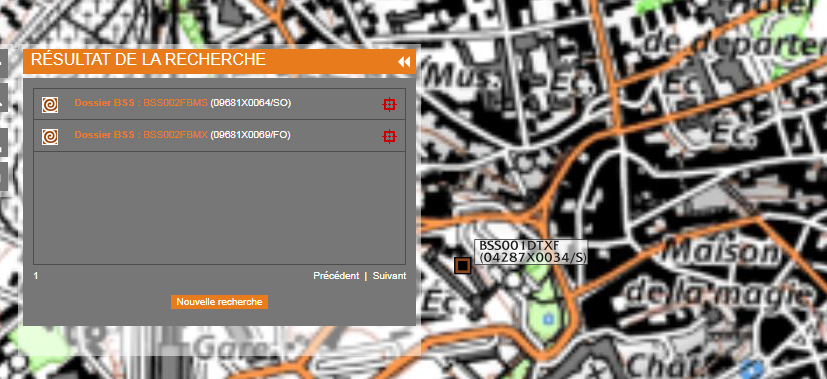Click the BSS001DTXF map label
827x379 pixels.
[531, 252]
